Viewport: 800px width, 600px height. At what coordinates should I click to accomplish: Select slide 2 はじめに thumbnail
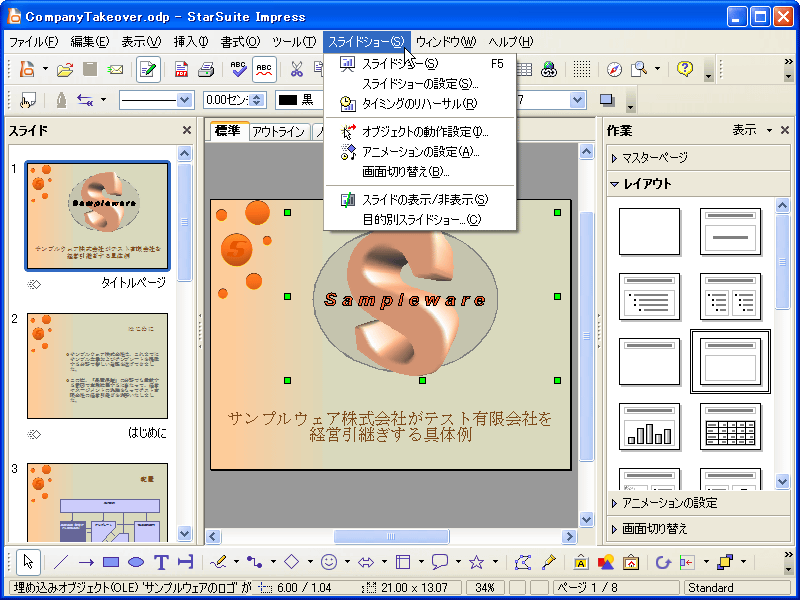pyautogui.click(x=97, y=366)
